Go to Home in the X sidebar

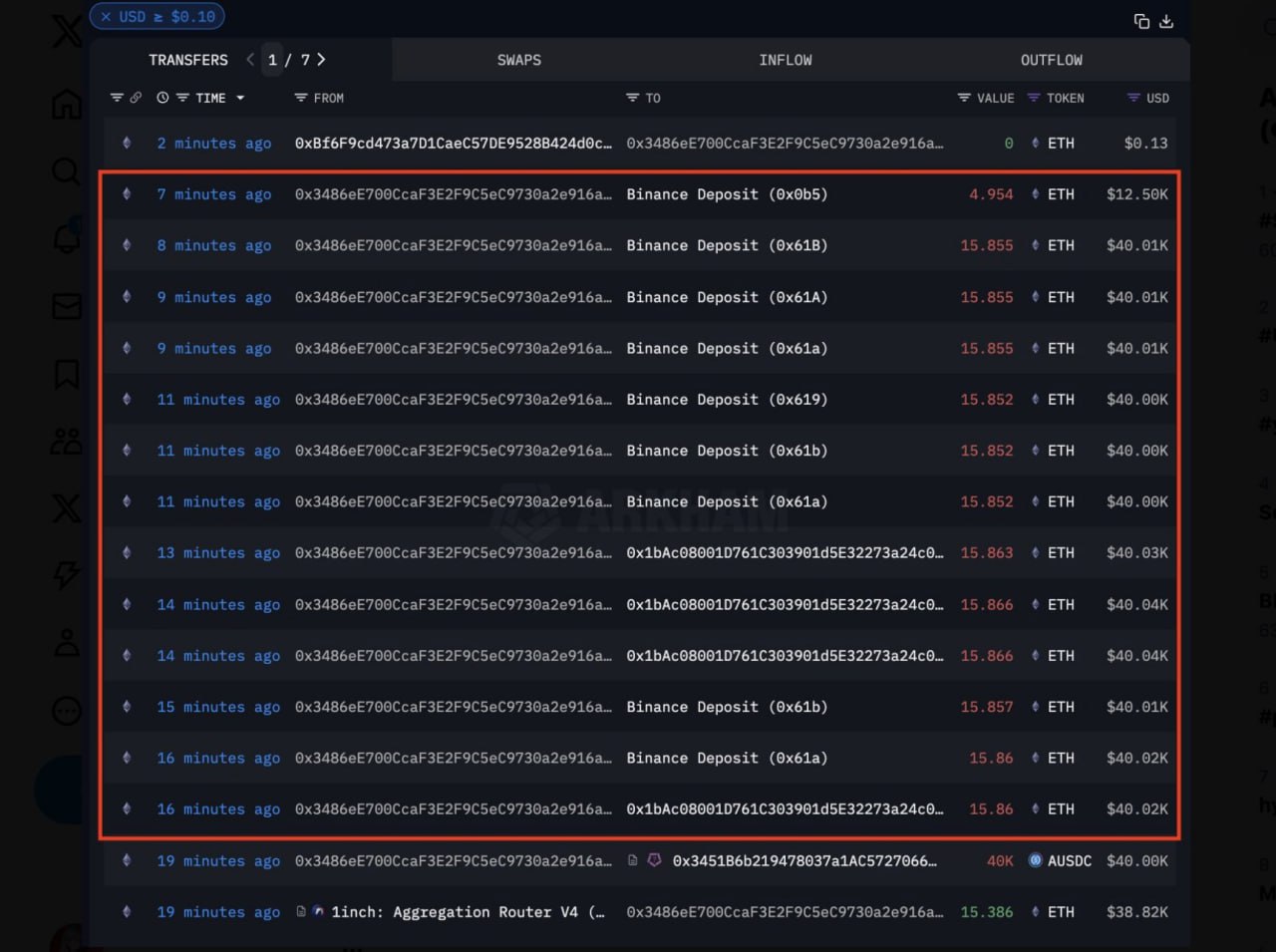(x=67, y=104)
